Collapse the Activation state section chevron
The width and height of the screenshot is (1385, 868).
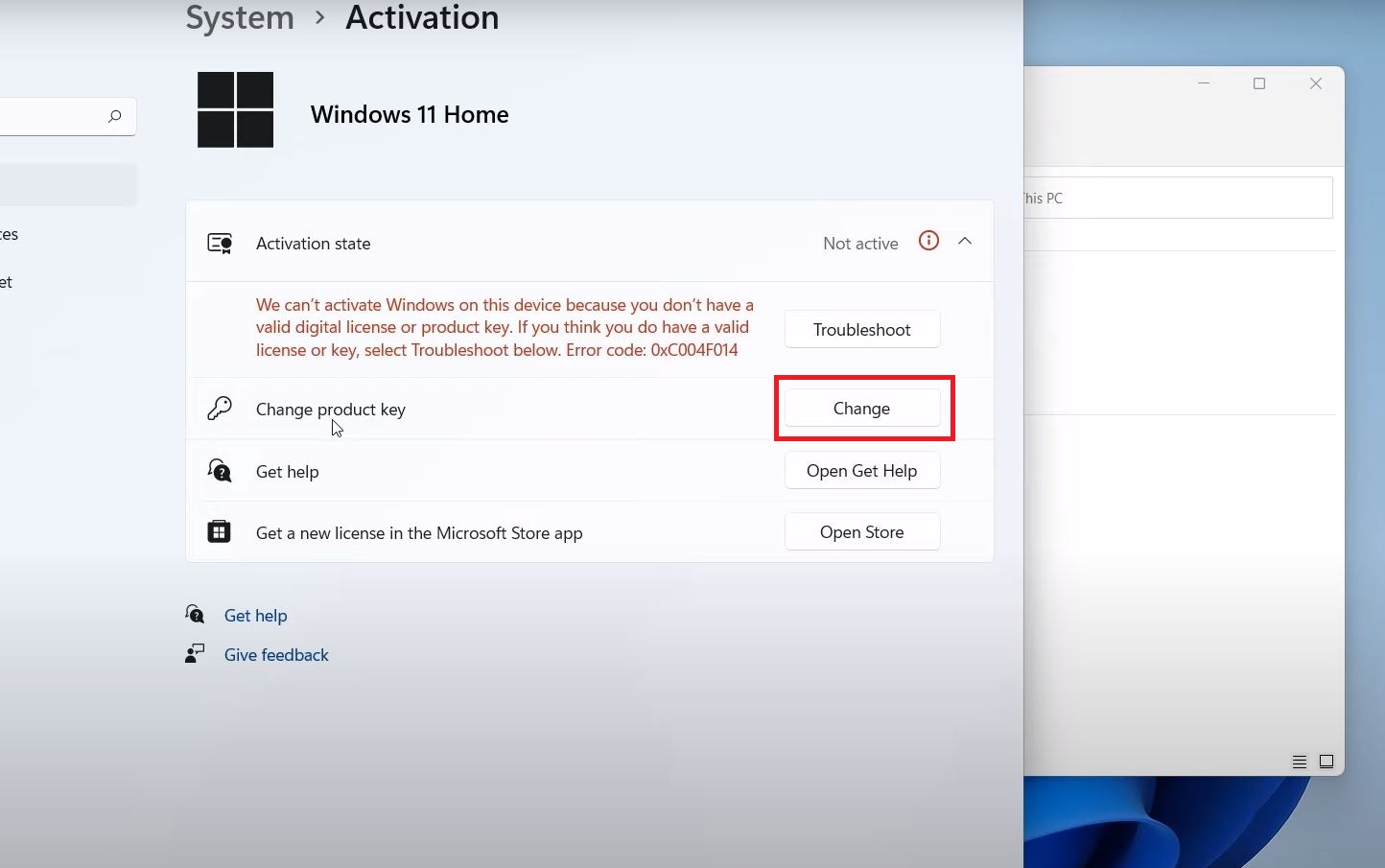(x=965, y=242)
